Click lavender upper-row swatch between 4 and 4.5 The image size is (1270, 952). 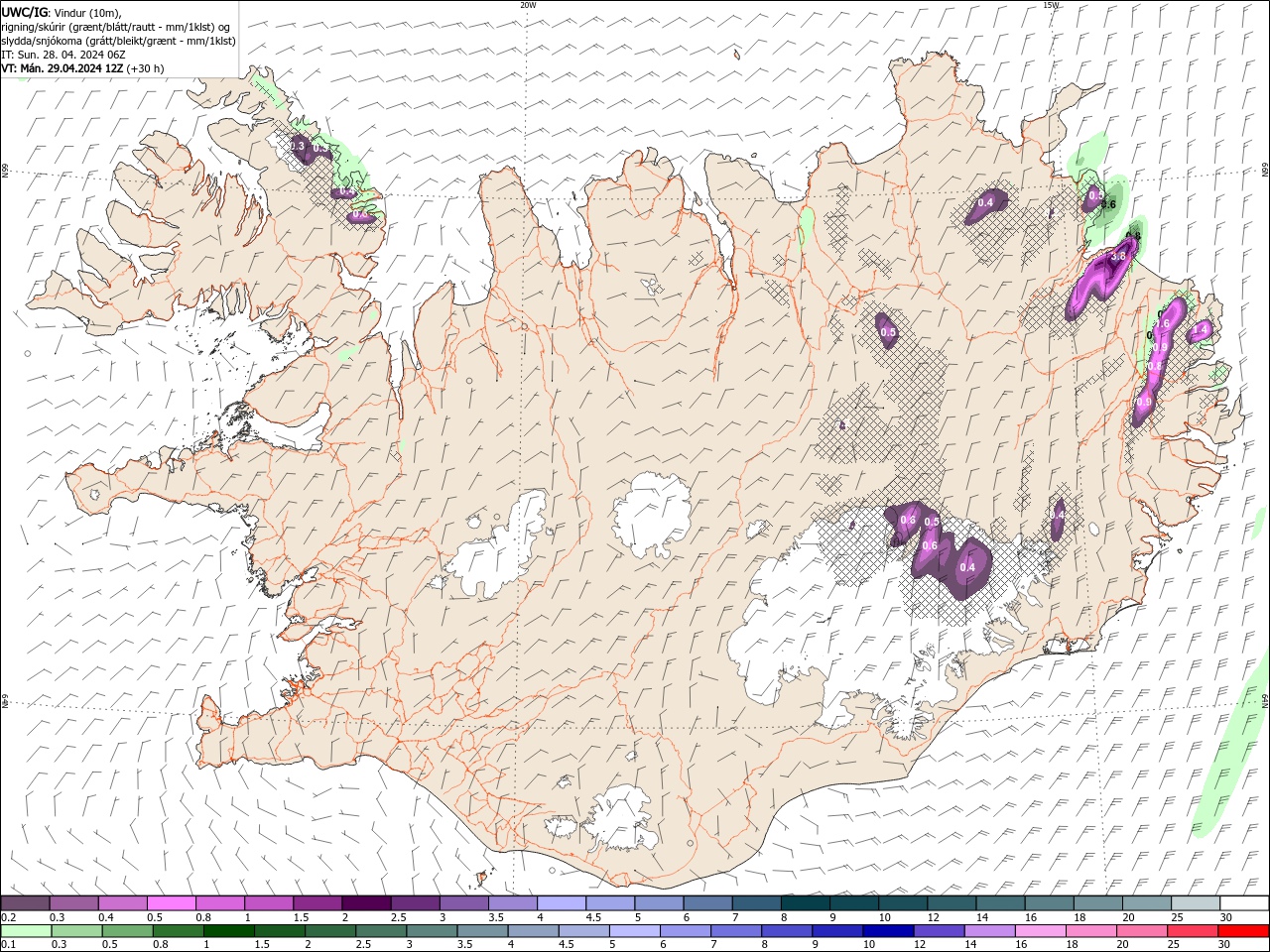(x=562, y=903)
